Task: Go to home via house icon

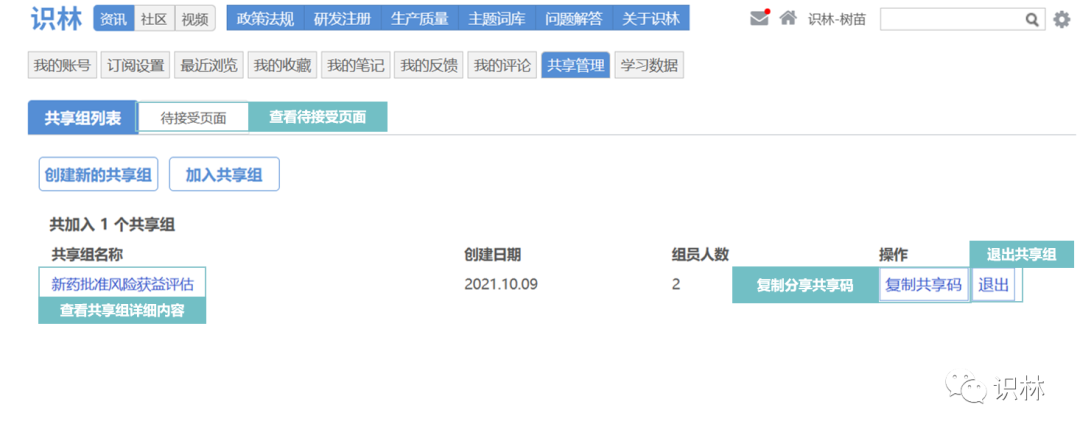Action: click(788, 19)
